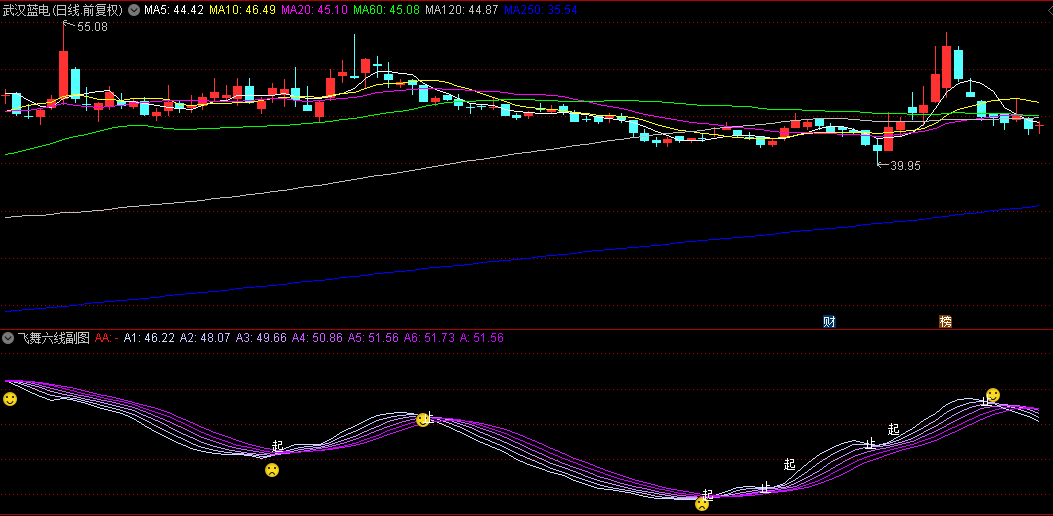This screenshot has height=516, width=1053.
Task: Open the dropdown arrow beside 飞舞六线副图
Action: (8, 338)
